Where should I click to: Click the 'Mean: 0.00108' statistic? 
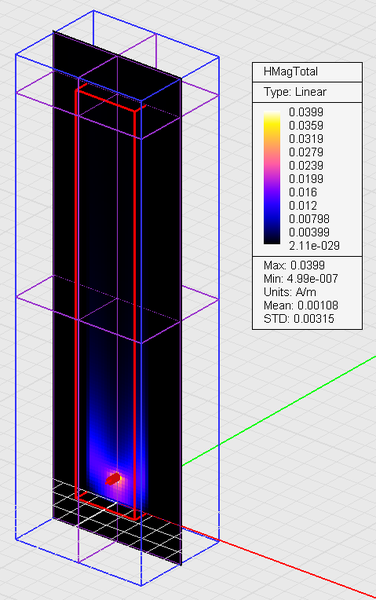click(301, 305)
